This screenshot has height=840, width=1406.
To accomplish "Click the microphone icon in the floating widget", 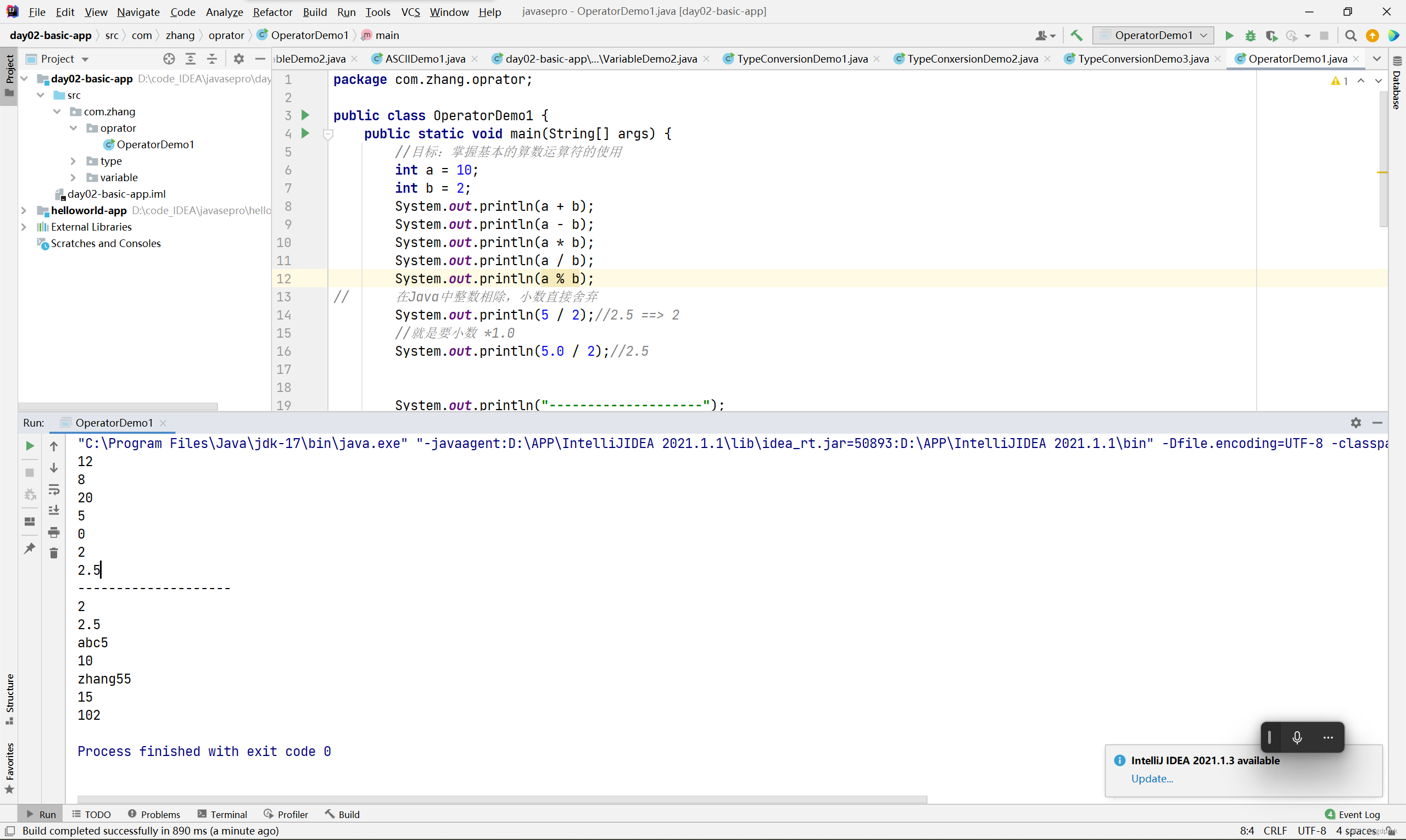I will click(x=1297, y=737).
